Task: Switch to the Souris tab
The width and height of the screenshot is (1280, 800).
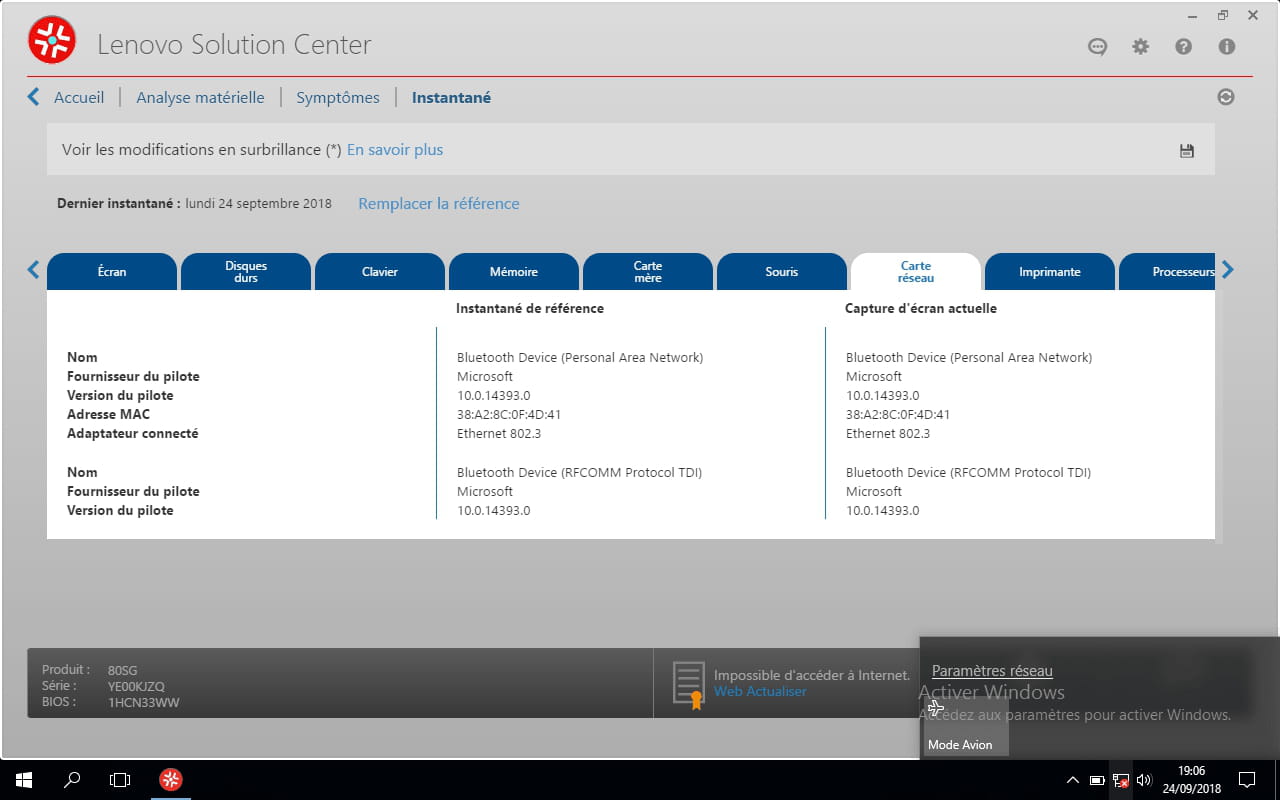Action: [782, 272]
